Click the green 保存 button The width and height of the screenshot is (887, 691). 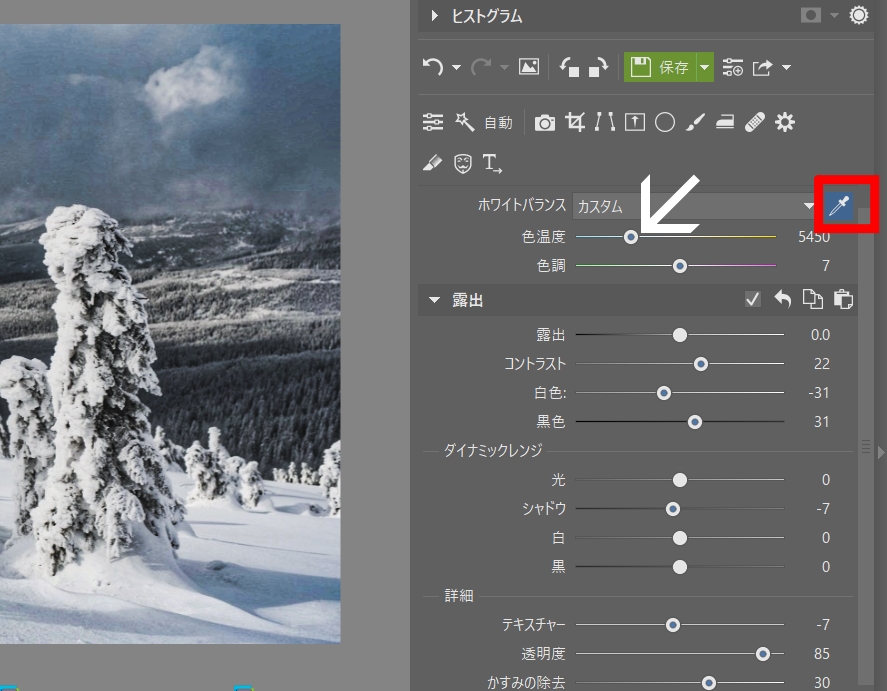(x=660, y=67)
